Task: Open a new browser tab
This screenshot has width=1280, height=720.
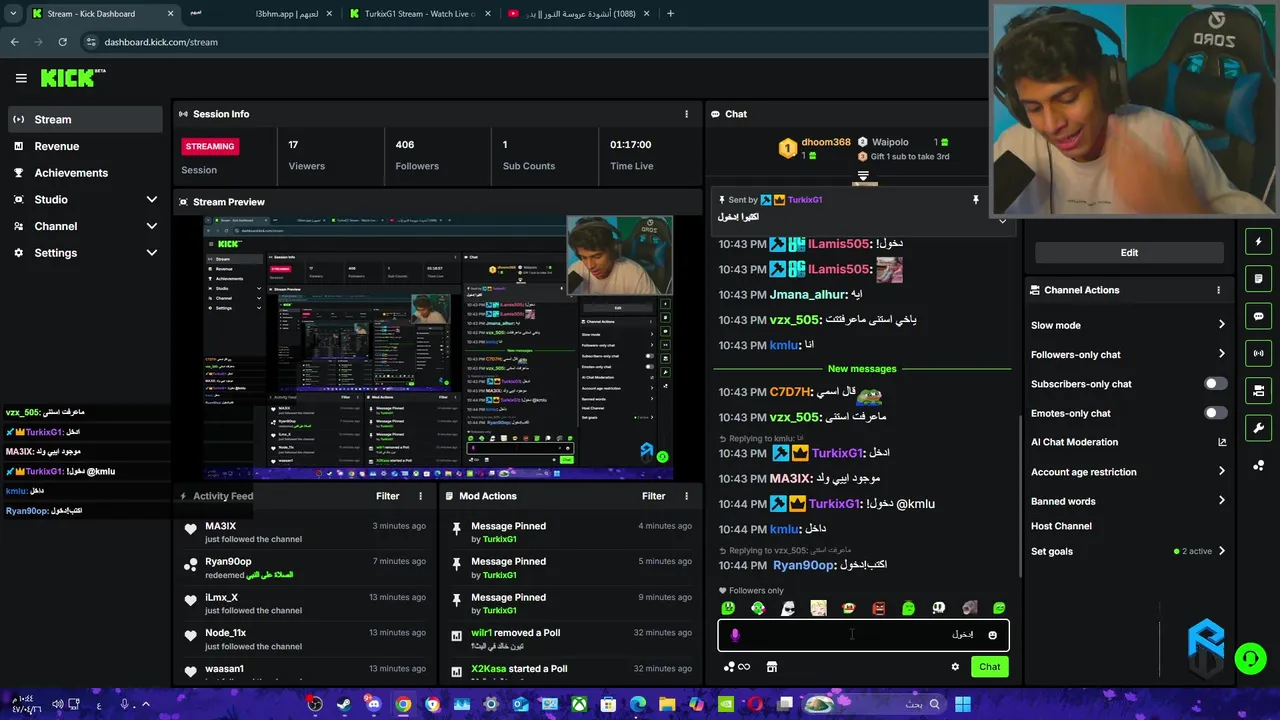Action: [670, 14]
